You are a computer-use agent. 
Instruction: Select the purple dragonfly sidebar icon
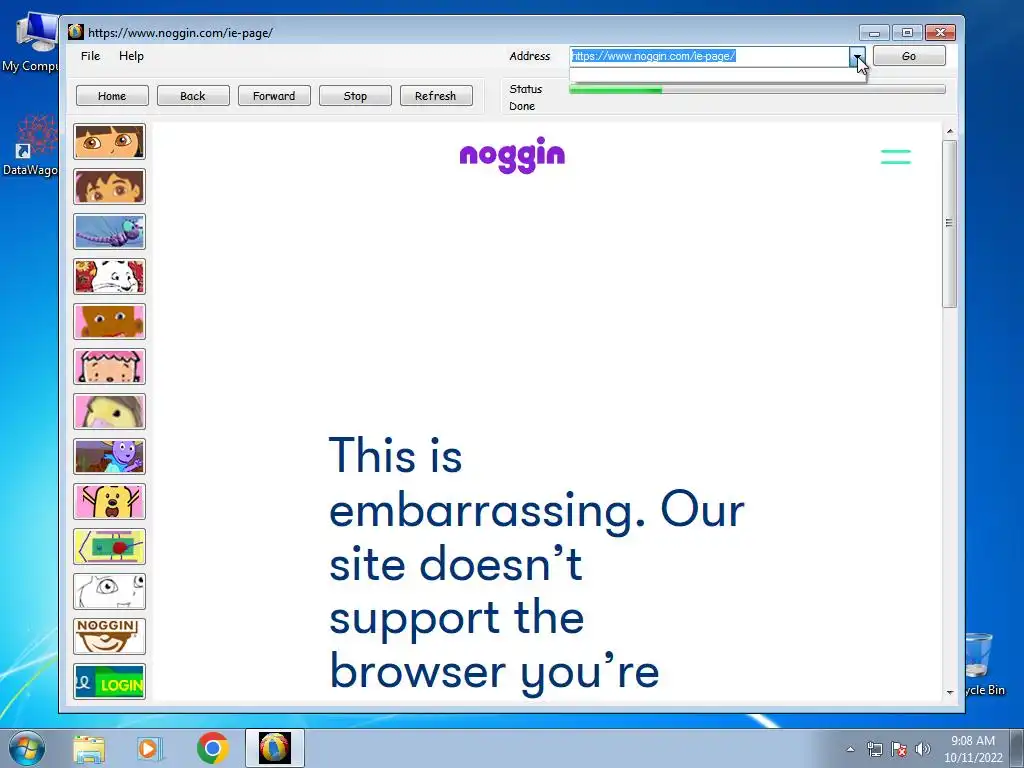pyautogui.click(x=109, y=232)
